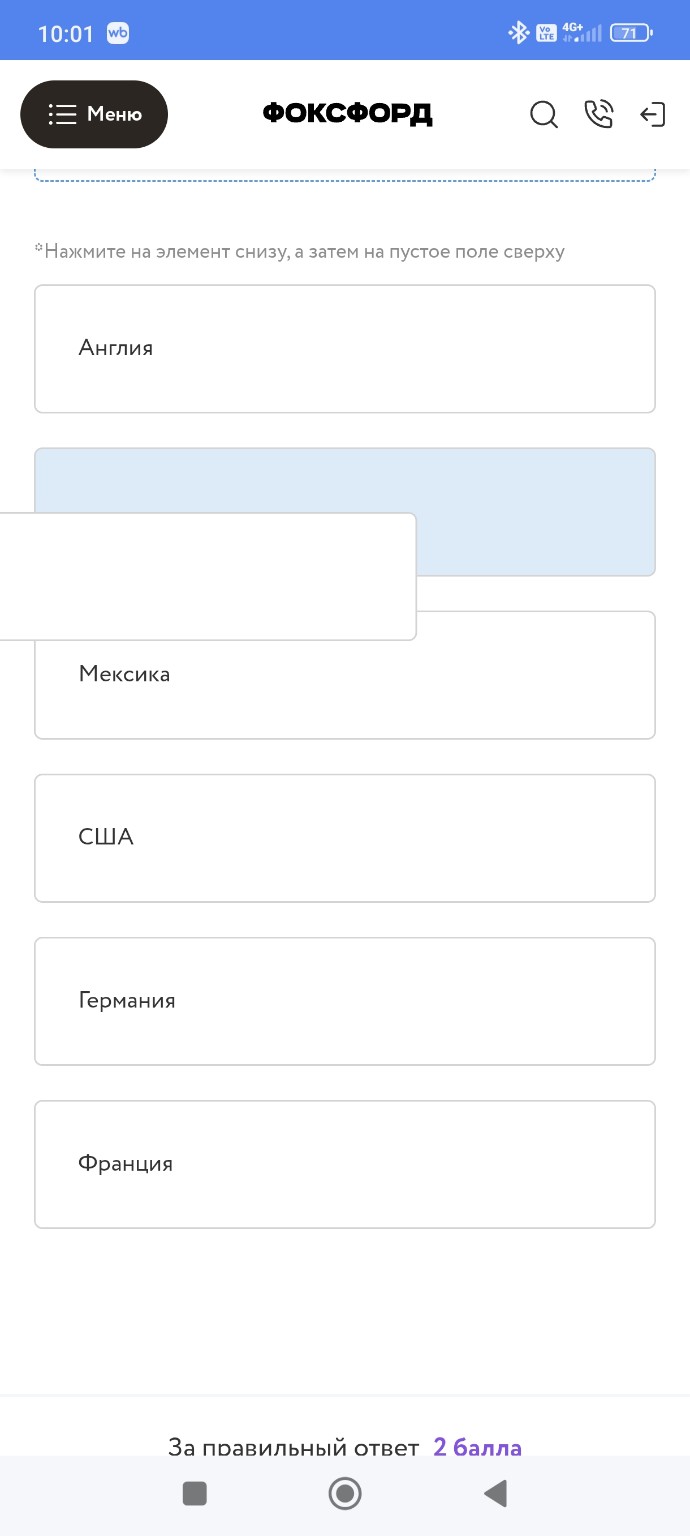Open the search with the magnifier icon
Viewport: 690px width, 1536px height.
click(x=544, y=114)
